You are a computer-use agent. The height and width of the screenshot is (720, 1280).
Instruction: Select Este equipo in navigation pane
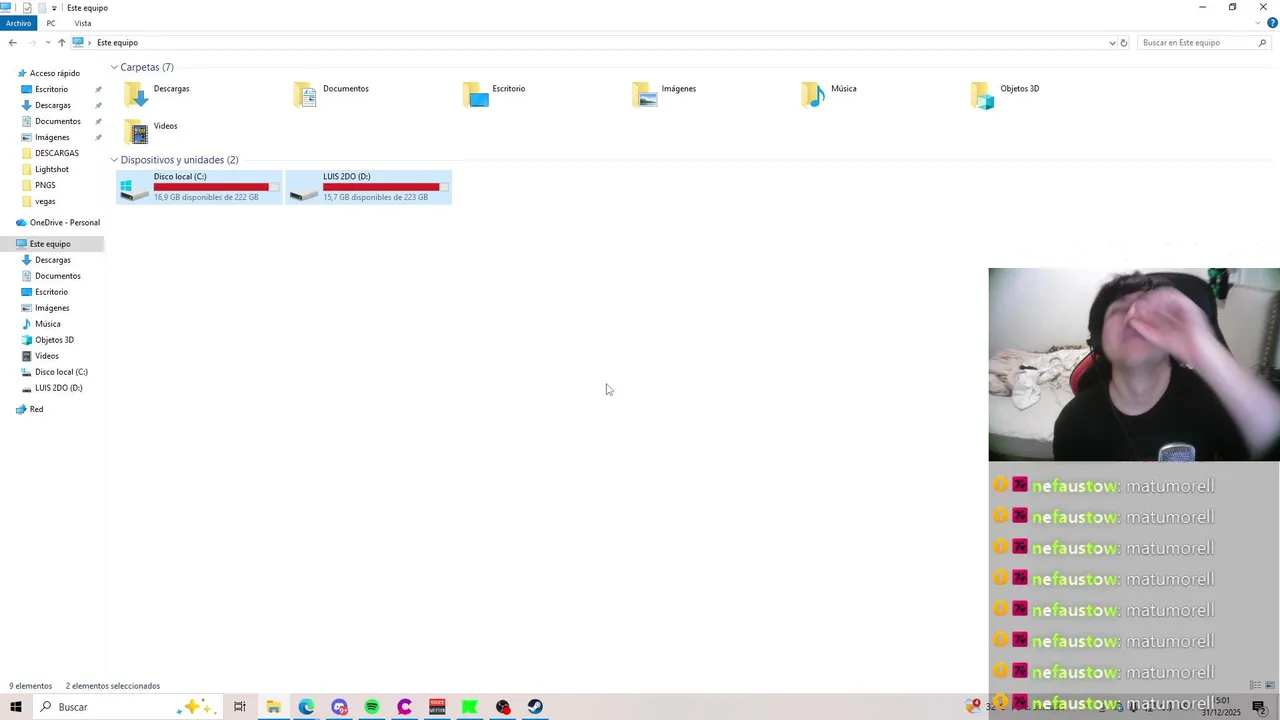point(50,244)
